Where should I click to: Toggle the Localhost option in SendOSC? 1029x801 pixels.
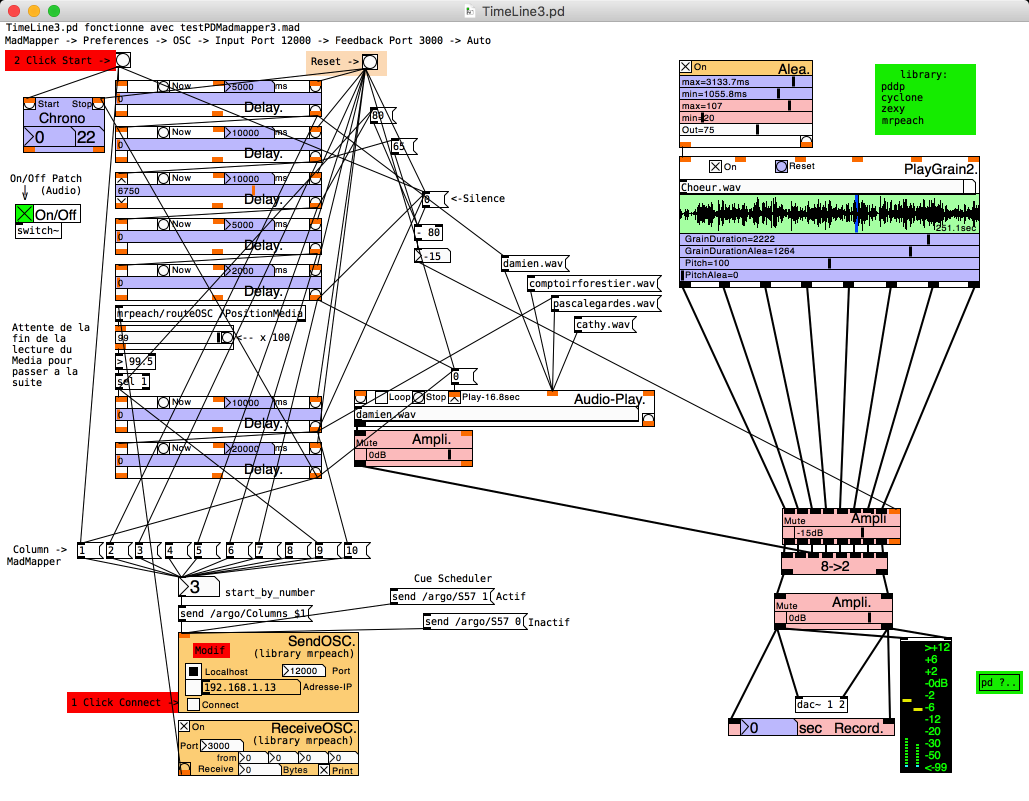coord(193,671)
